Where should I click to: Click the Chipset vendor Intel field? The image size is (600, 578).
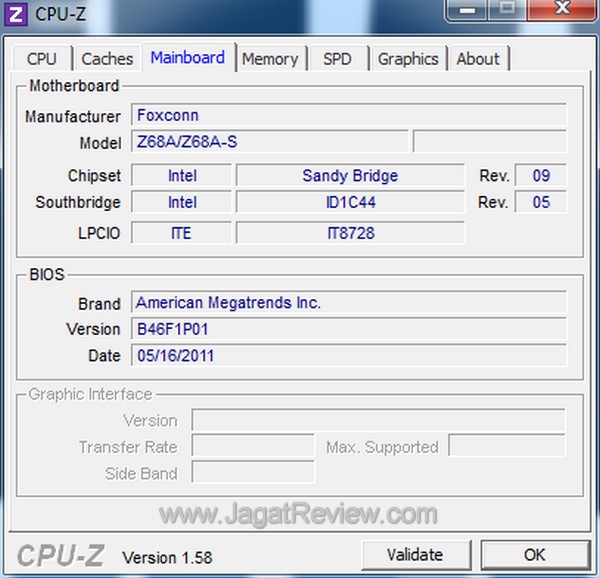pyautogui.click(x=181, y=176)
